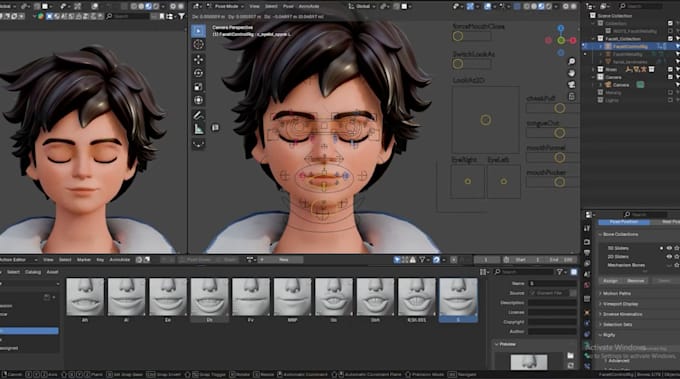The image size is (680, 379).
Task: Select the Annotate pencil tool
Action: [199, 115]
